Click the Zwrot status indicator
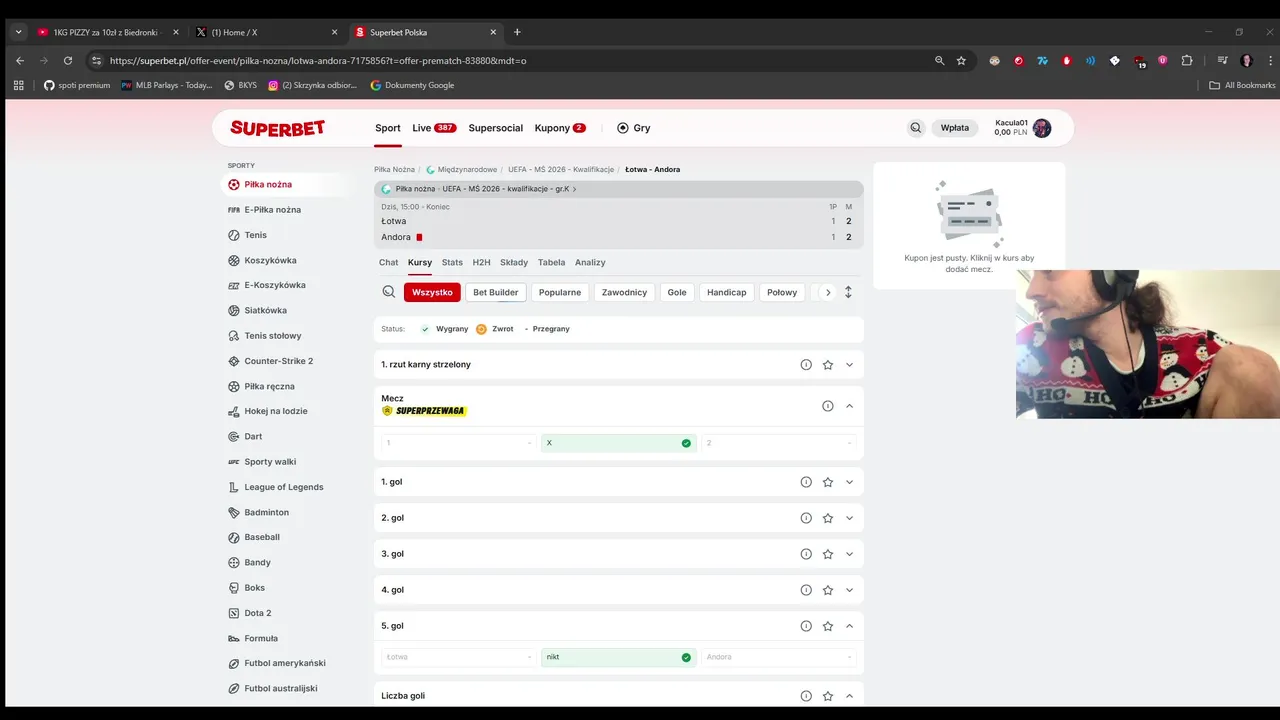Image resolution: width=1280 pixels, height=720 pixels. point(495,329)
